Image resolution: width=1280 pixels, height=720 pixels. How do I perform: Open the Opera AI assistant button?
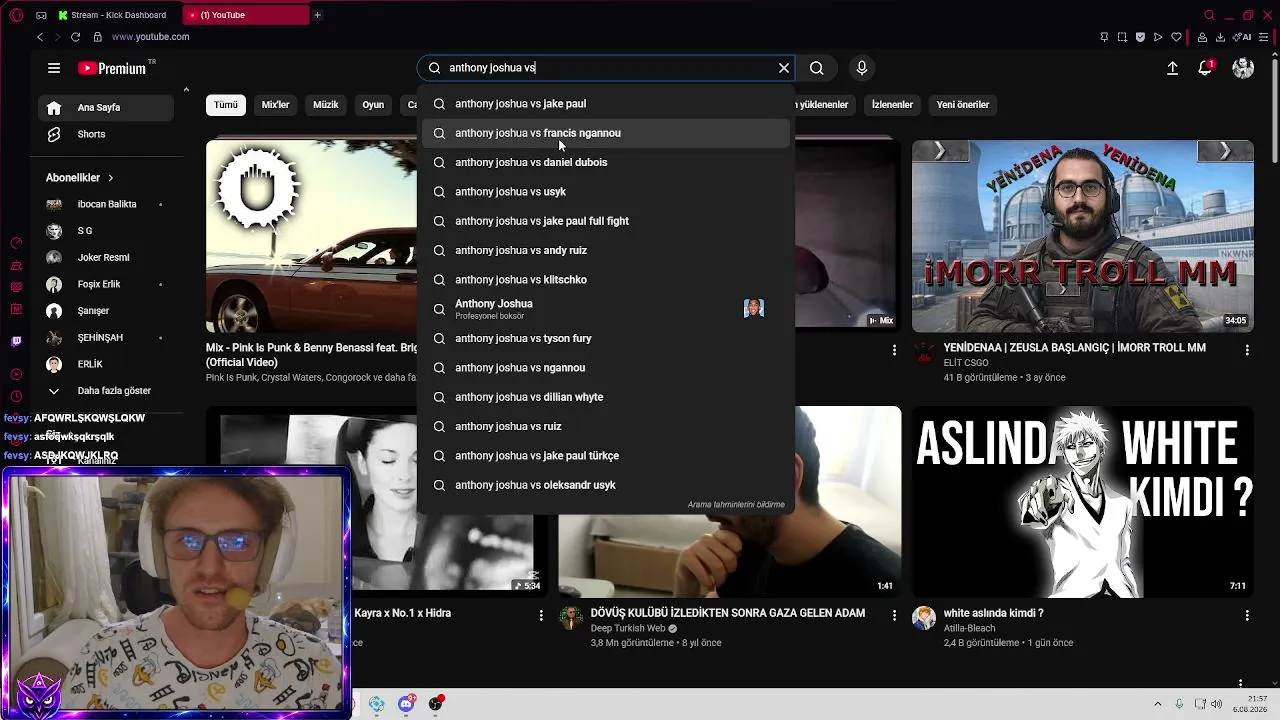coord(1244,37)
